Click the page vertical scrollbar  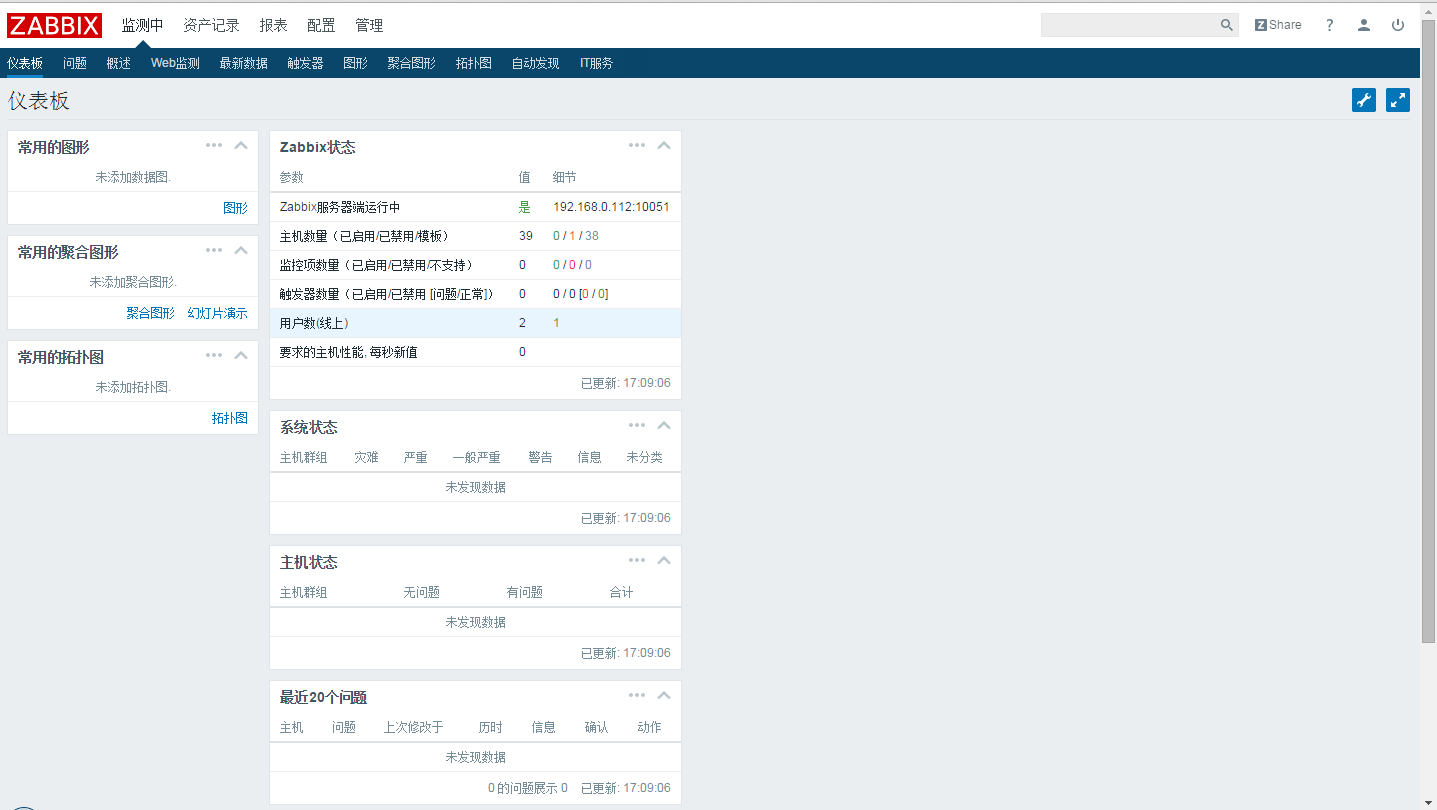tap(1428, 330)
